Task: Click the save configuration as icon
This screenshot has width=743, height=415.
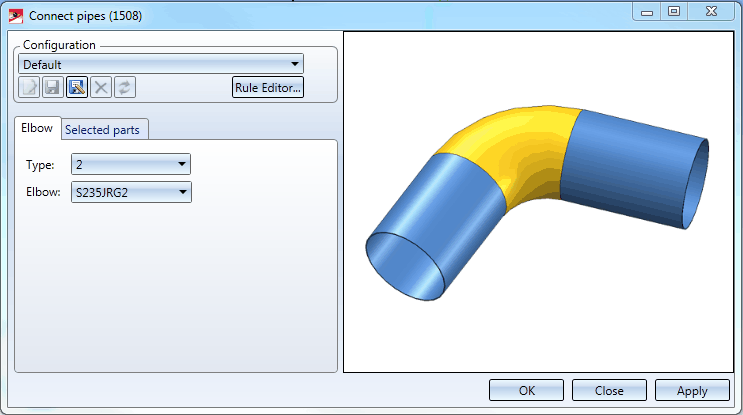Action: [x=77, y=88]
